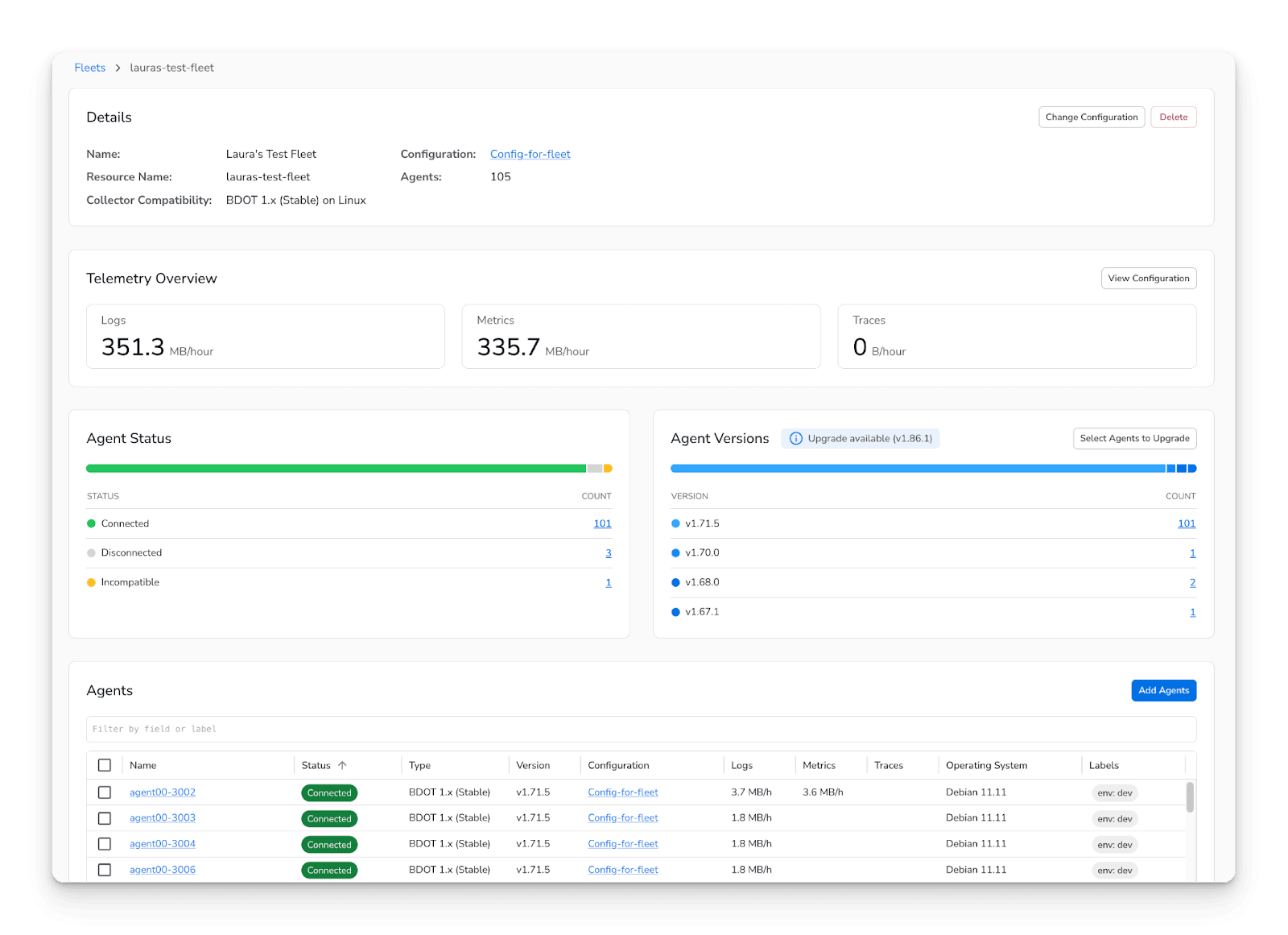The height and width of the screenshot is (935, 1288).
Task: Toggle the select-all agents checkbox
Action: click(105, 766)
